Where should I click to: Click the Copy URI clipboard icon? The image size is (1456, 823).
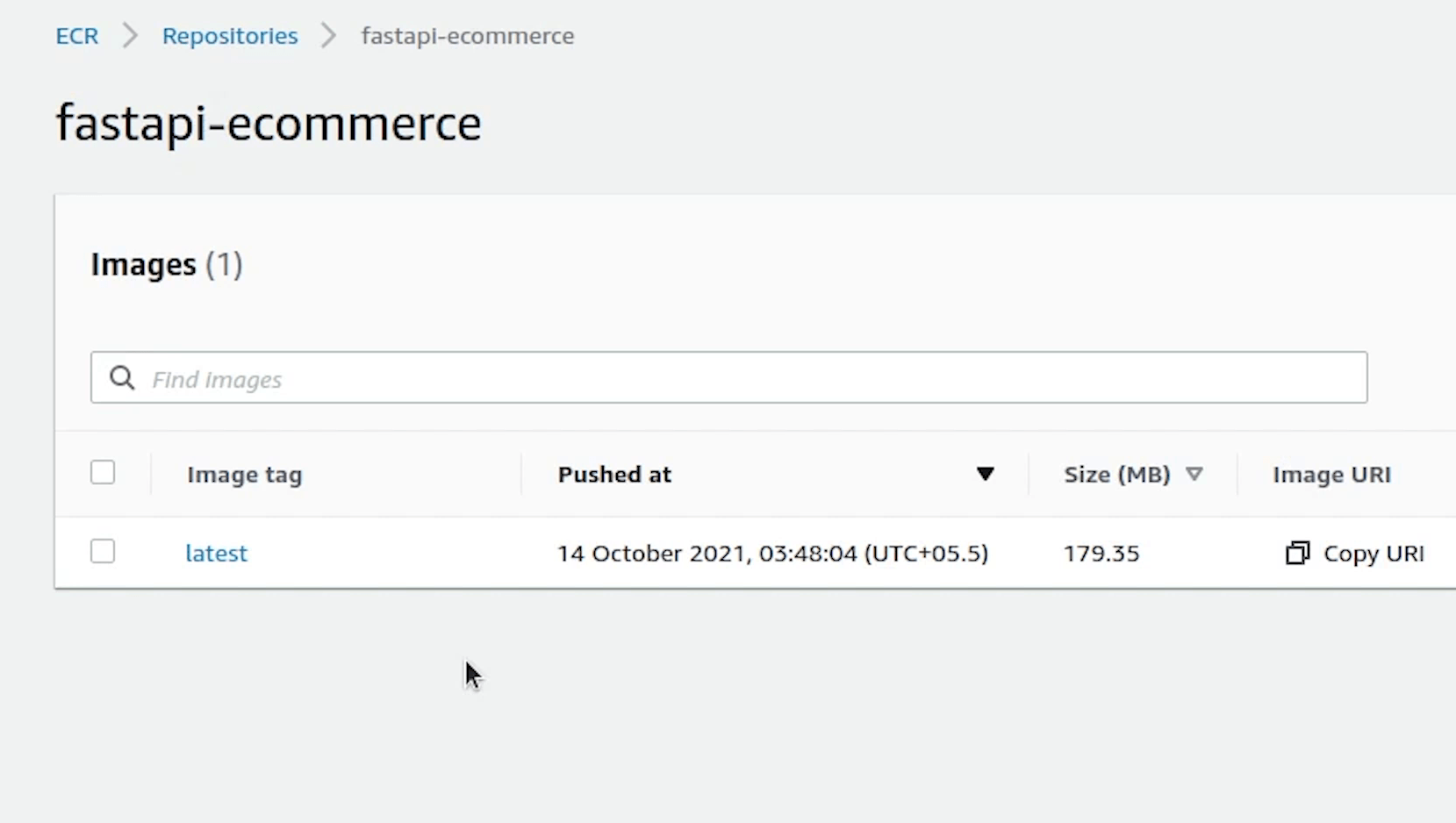[1297, 554]
